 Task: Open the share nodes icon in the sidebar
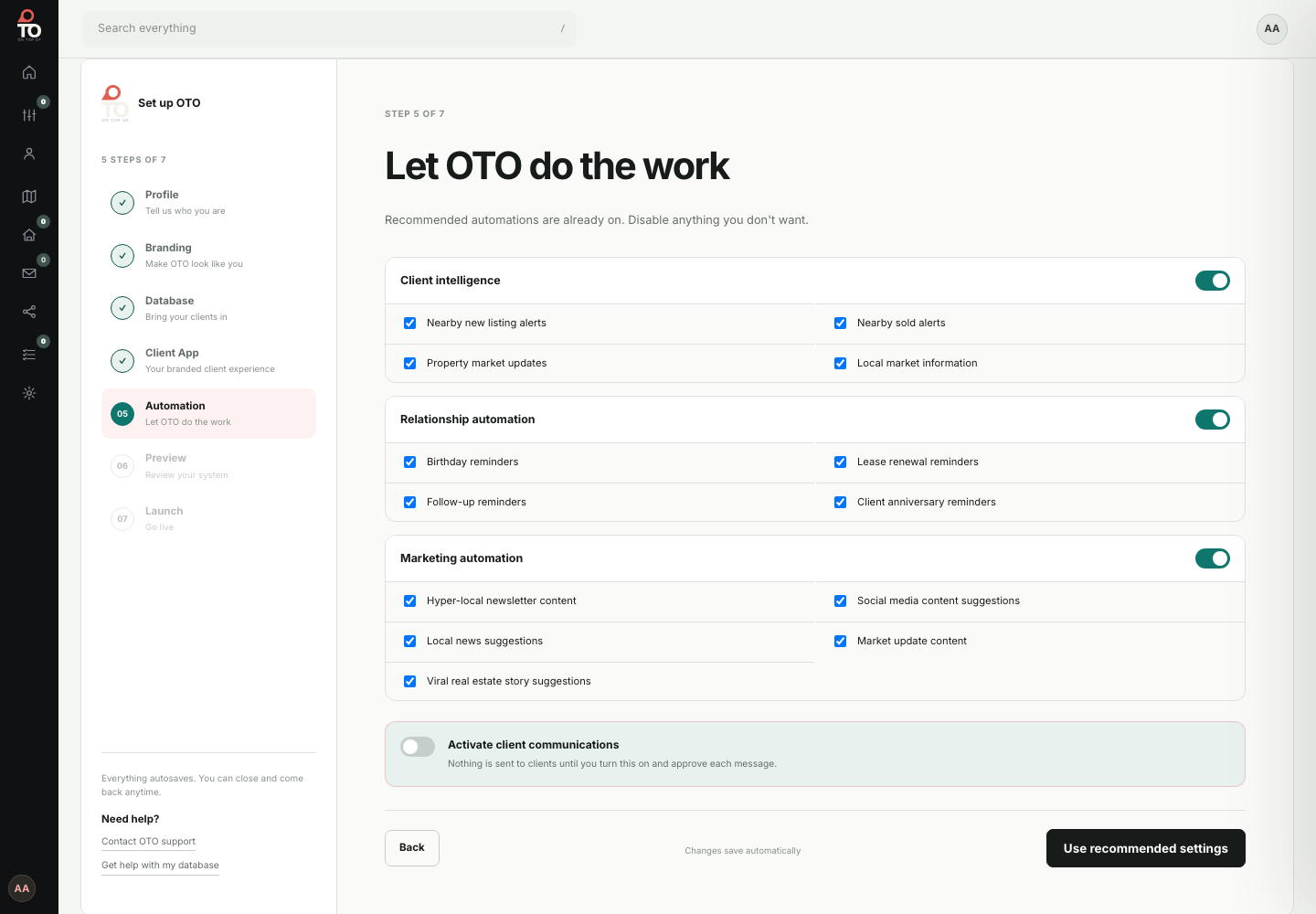tap(29, 312)
